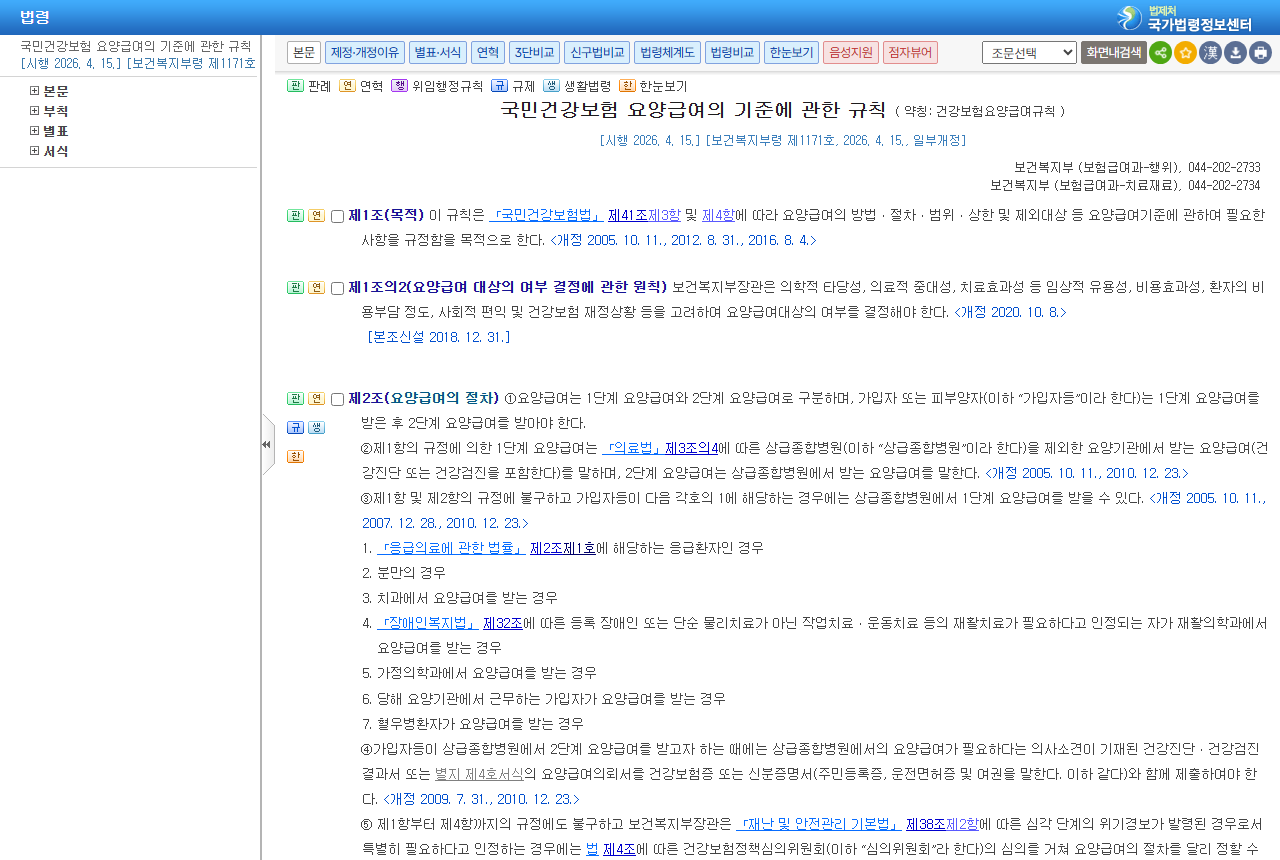Check the 제1조(목적) checkbox
1280x860 pixels.
[337, 216]
